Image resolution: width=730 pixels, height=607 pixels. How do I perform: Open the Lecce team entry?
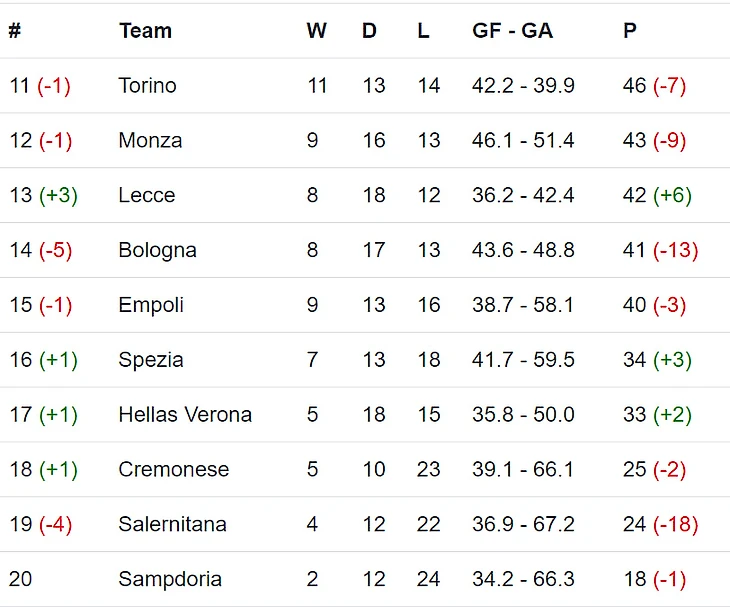point(146,196)
